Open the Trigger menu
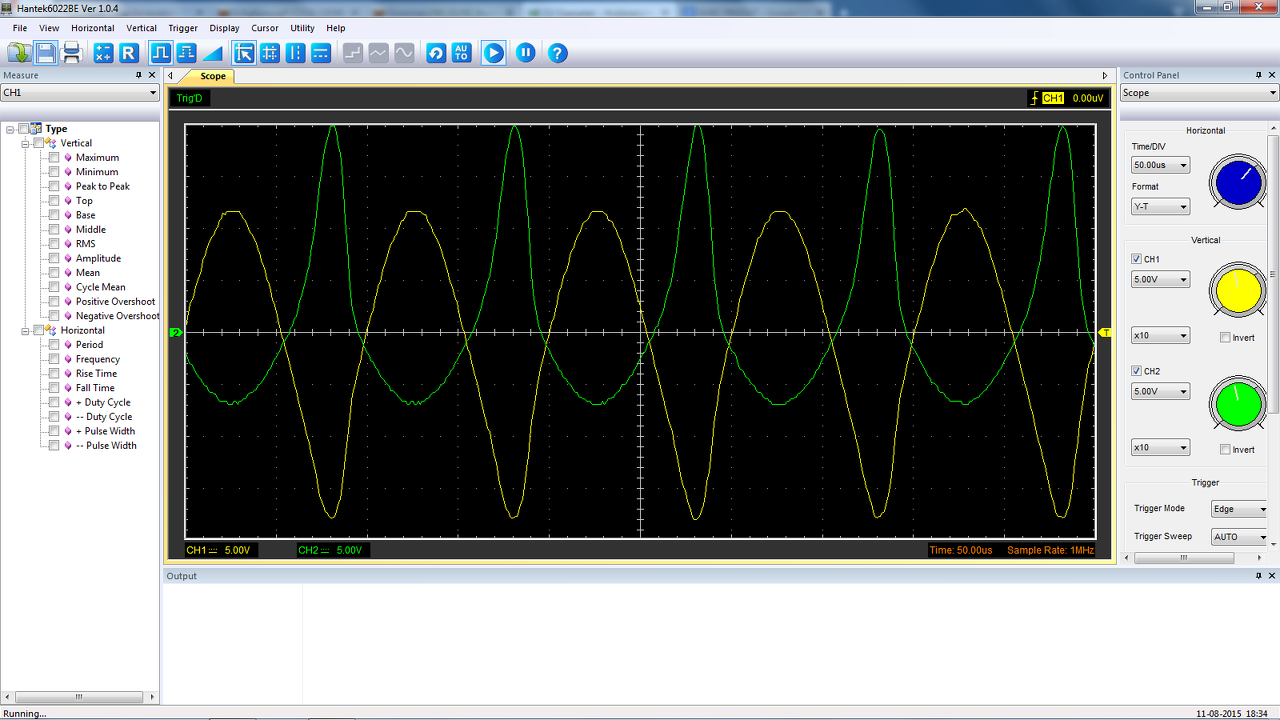1280x720 pixels. [x=183, y=28]
